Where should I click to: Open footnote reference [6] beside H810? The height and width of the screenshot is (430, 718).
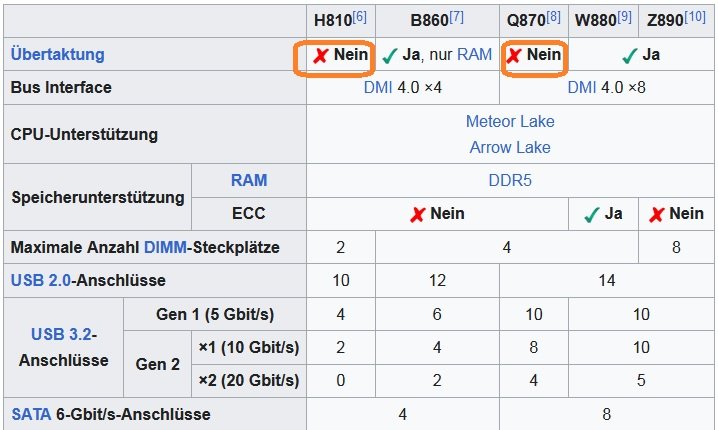(x=359, y=17)
